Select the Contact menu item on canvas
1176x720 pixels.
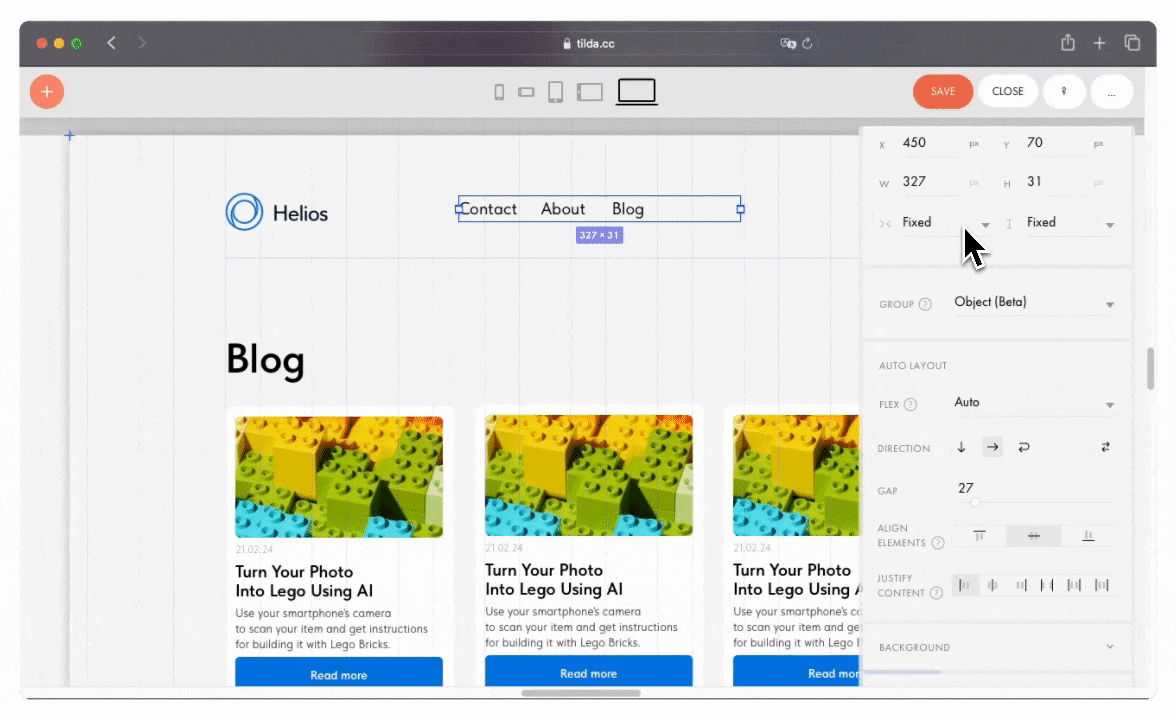[x=488, y=209]
